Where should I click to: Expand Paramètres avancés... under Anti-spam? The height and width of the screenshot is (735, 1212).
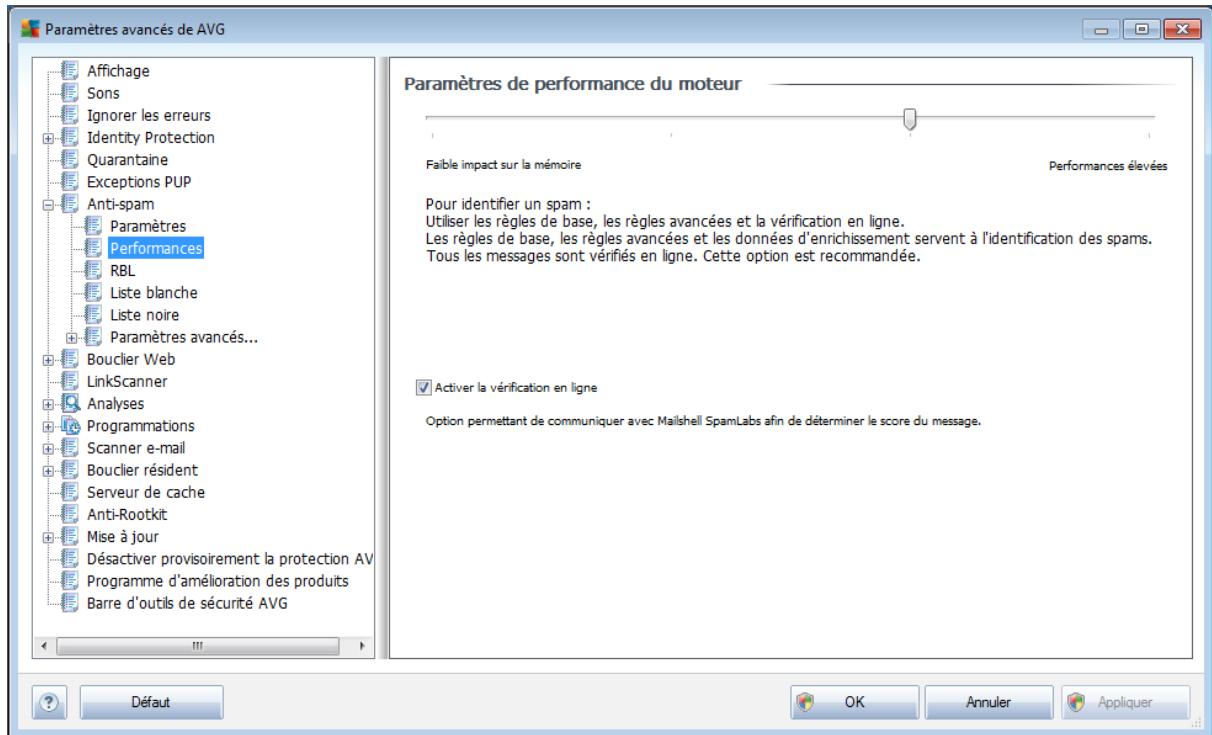(x=72, y=337)
